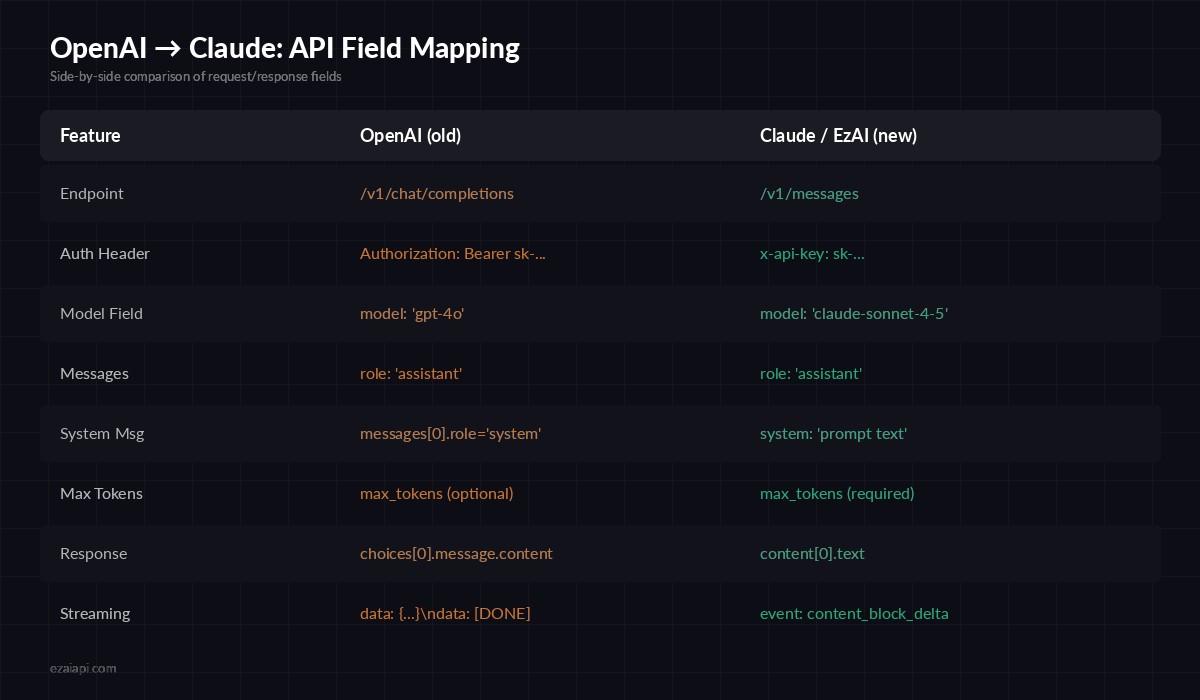
Task: Click the ezaiapi.com link in the footer
Action: [84, 668]
